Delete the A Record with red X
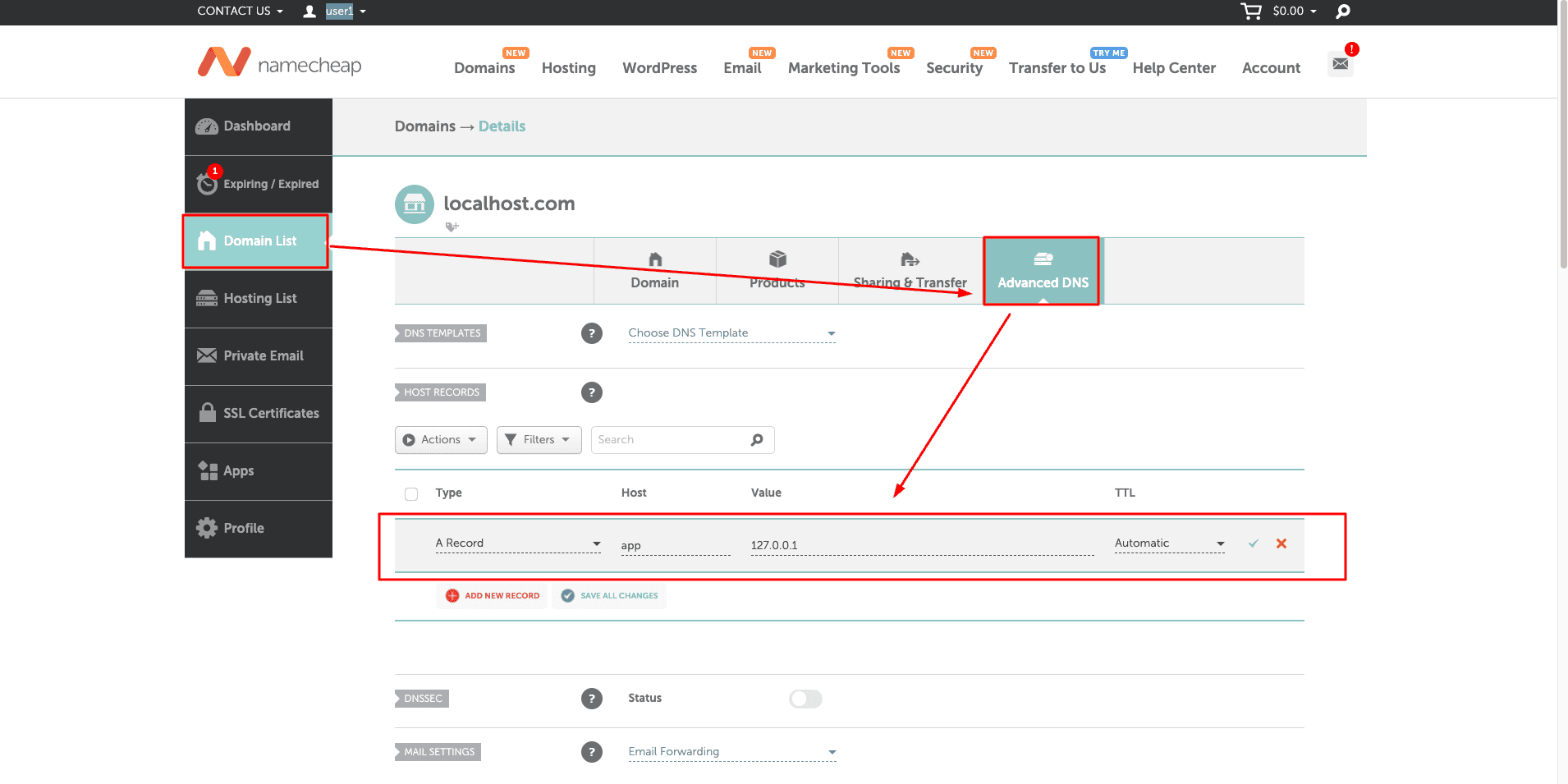 (x=1281, y=543)
